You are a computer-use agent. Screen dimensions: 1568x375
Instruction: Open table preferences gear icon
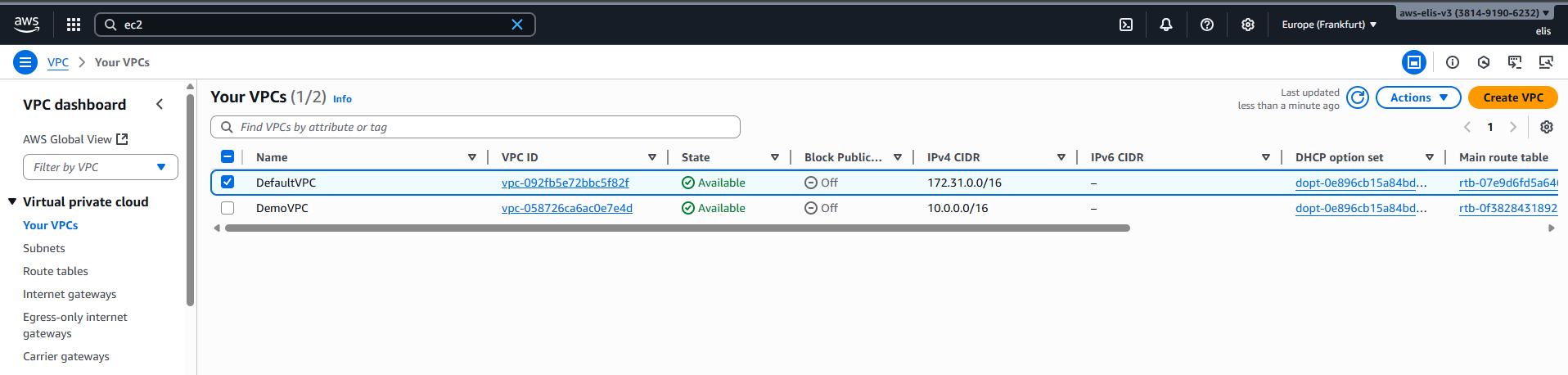1547,127
